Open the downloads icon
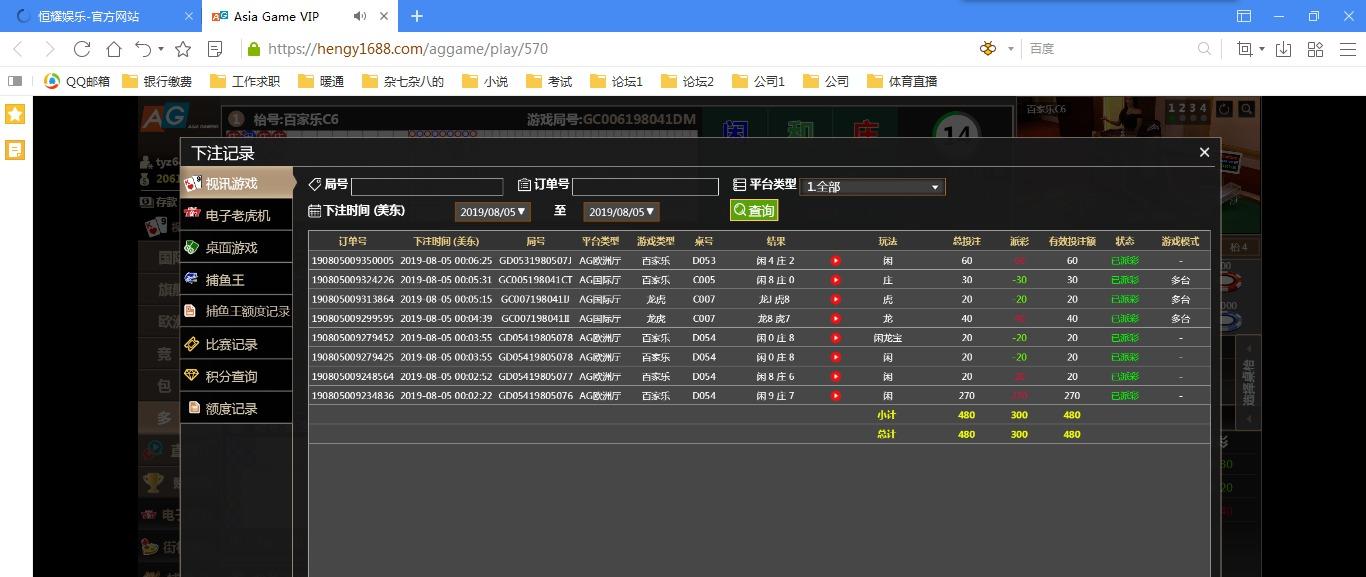Screen dimensions: 1366x577 point(1284,49)
